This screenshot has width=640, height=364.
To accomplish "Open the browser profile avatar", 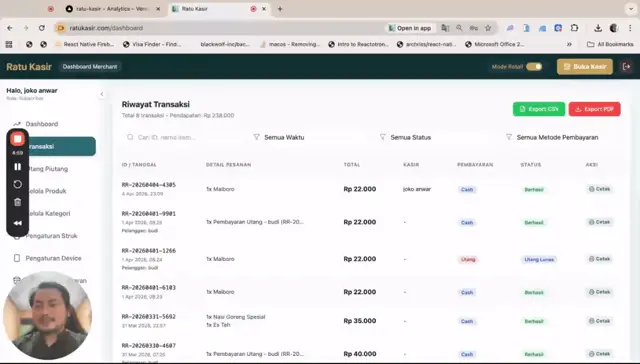I will point(614,28).
